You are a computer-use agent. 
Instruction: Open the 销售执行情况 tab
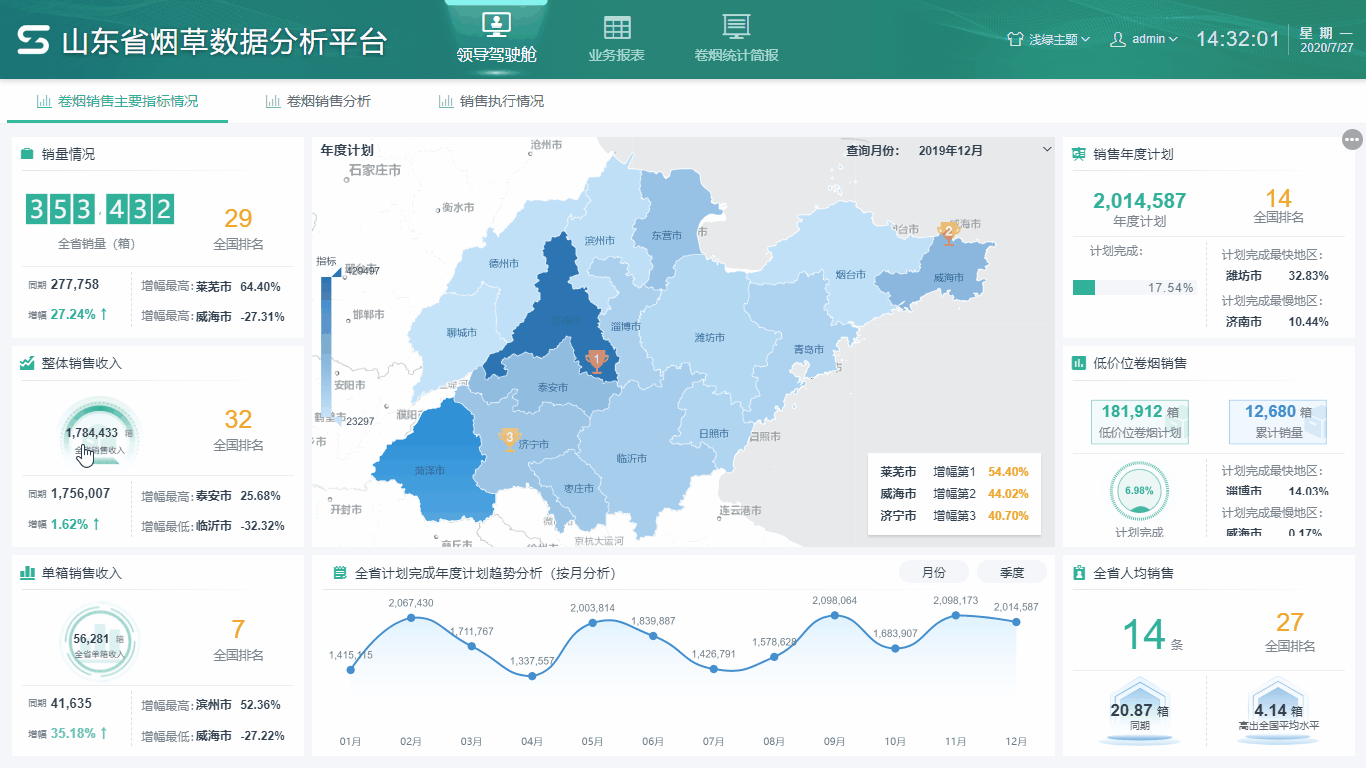[500, 101]
